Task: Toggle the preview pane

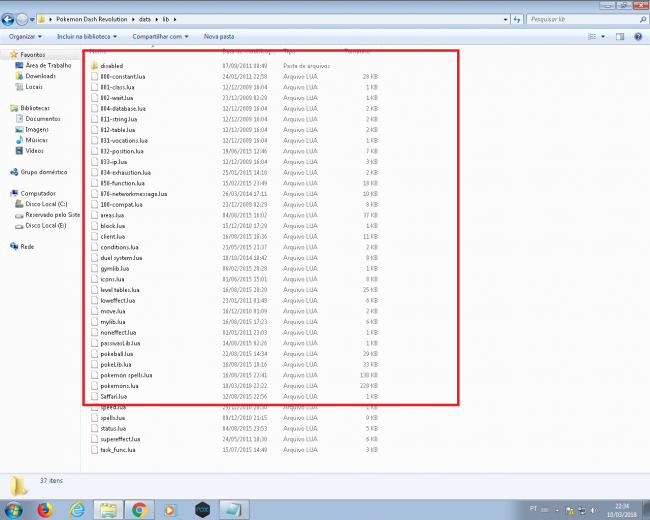Action: pyautogui.click(x=620, y=36)
